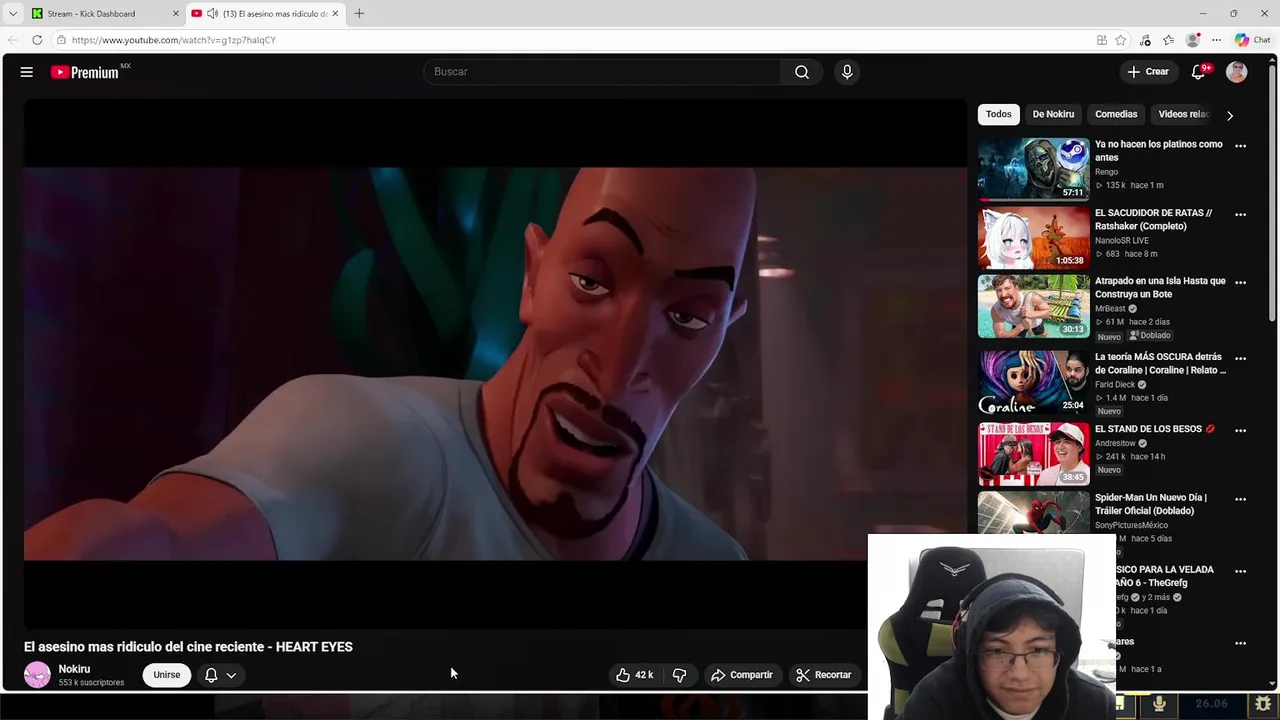Click the SonyPicturesMéxico channel name
The width and height of the screenshot is (1280, 720).
coord(1131,526)
